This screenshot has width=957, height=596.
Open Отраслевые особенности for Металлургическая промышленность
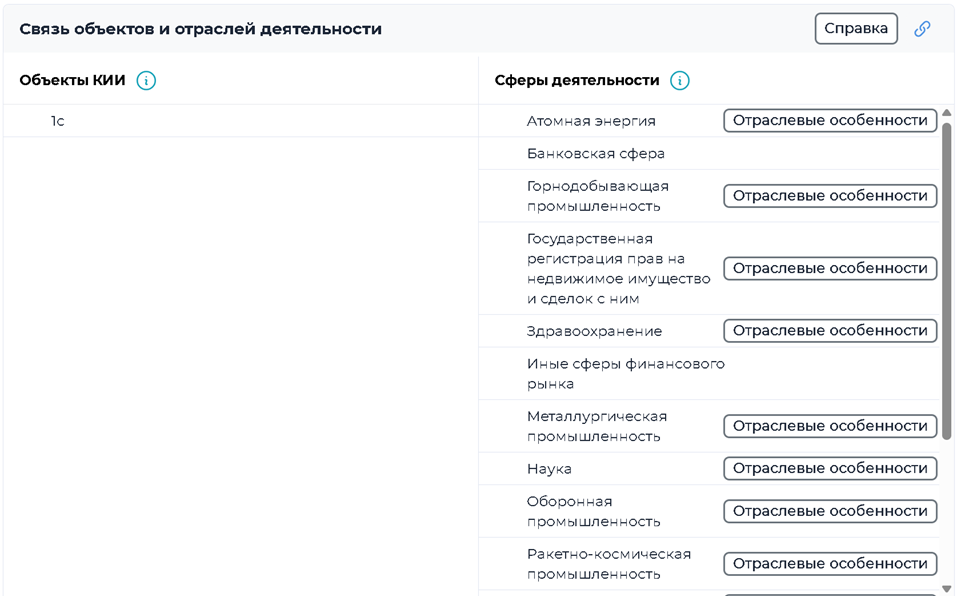click(830, 426)
